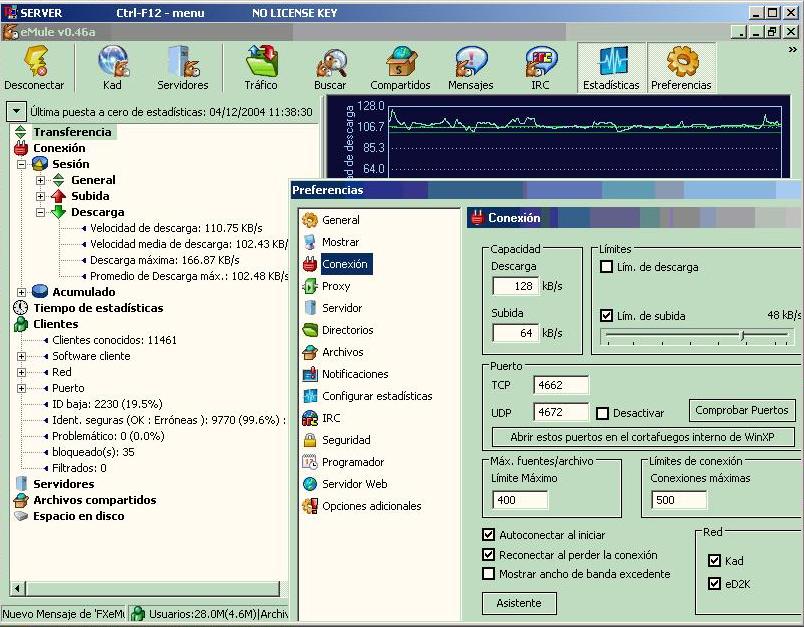Click the TCP port field
This screenshot has width=804, height=627.
[x=561, y=385]
